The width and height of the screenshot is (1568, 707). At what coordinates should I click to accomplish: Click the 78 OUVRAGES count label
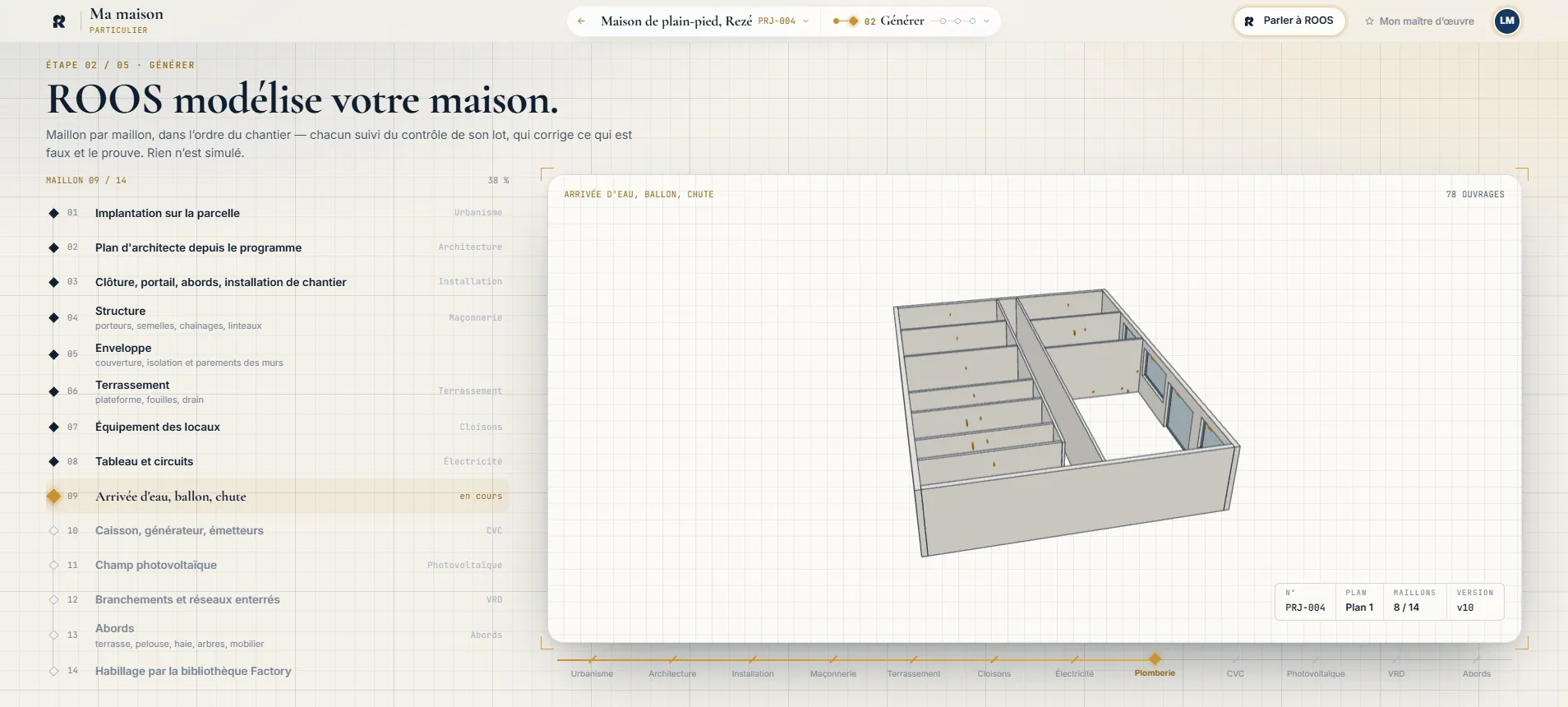click(1475, 195)
